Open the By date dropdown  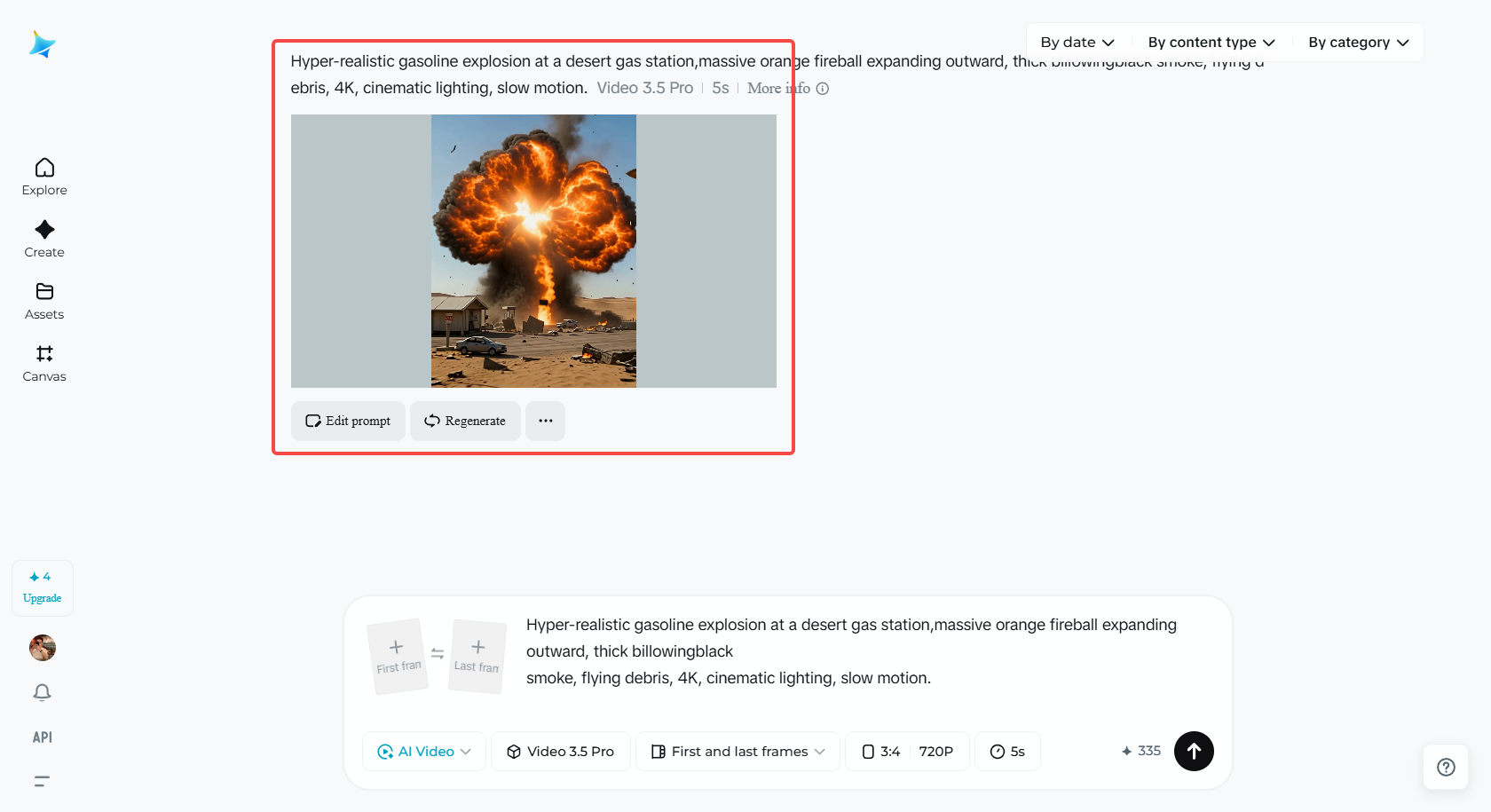1077,42
